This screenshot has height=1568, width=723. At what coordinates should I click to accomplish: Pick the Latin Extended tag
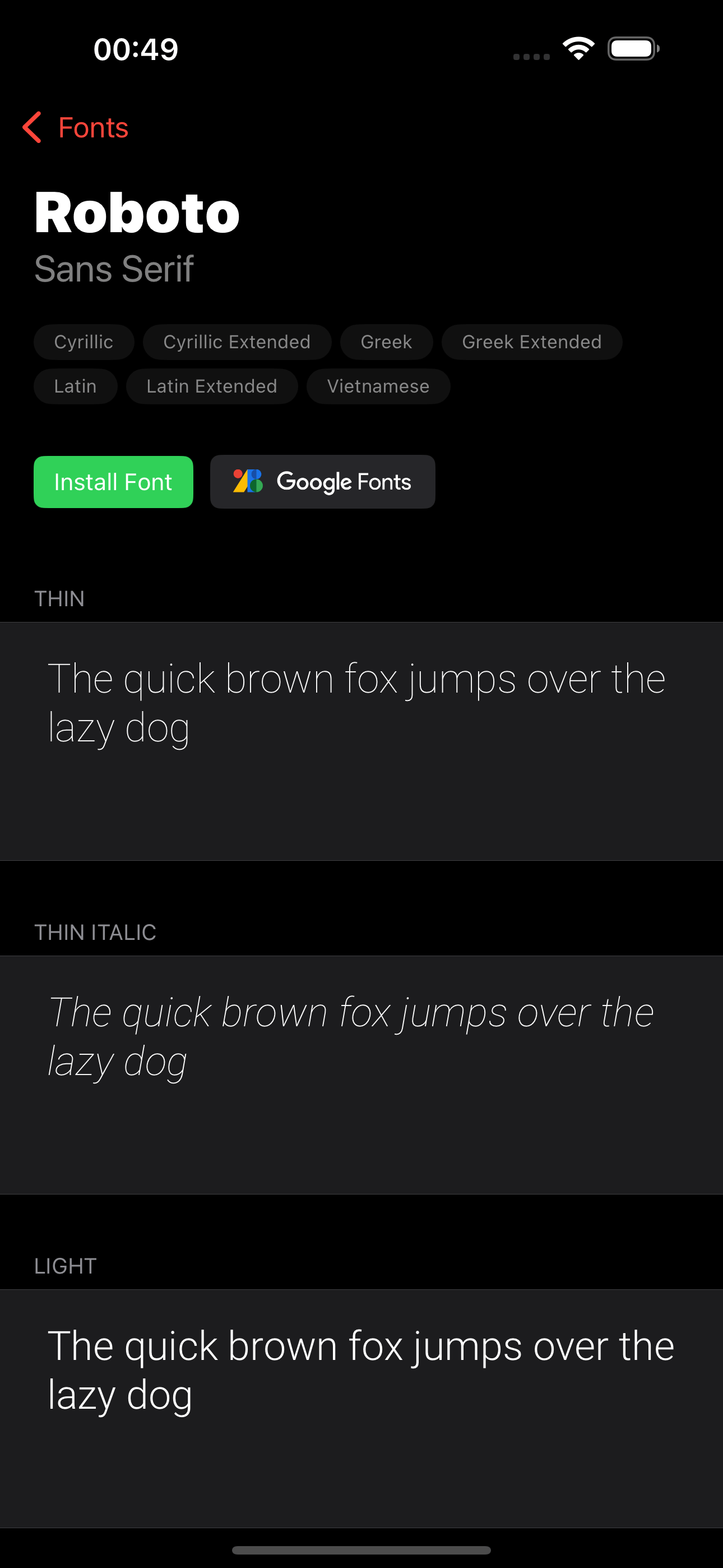(212, 386)
